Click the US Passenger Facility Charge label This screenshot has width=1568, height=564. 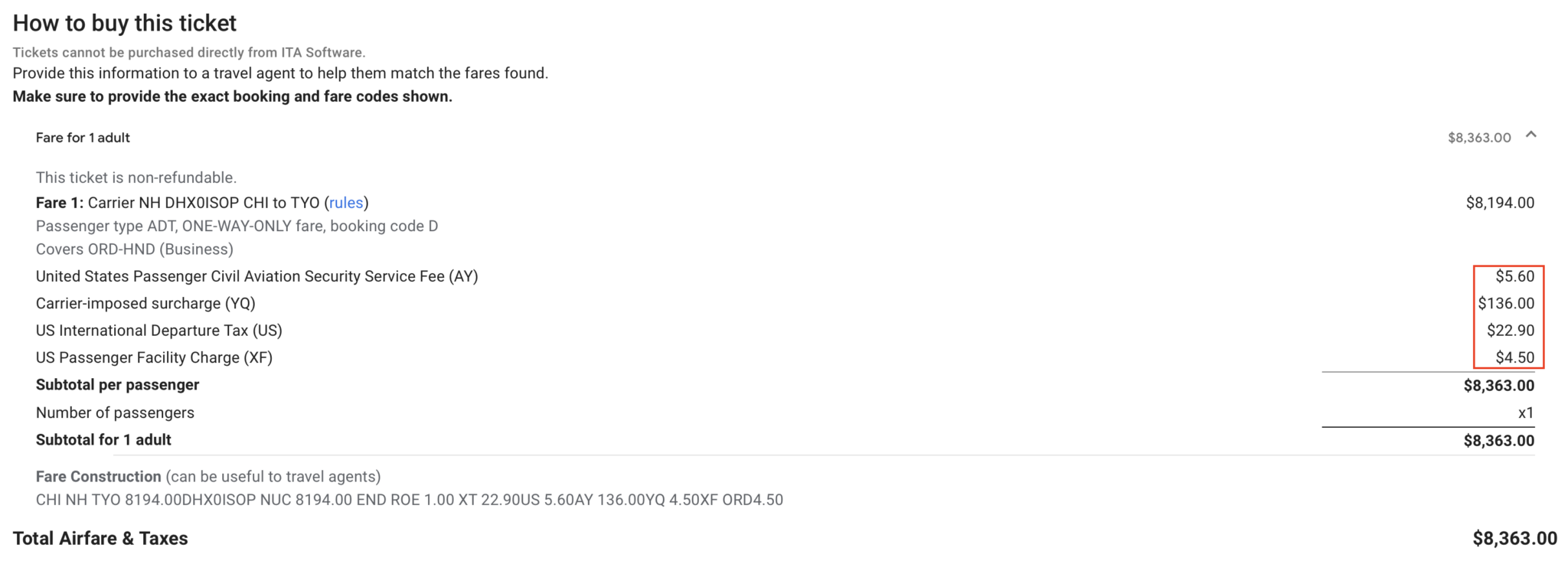coord(154,357)
